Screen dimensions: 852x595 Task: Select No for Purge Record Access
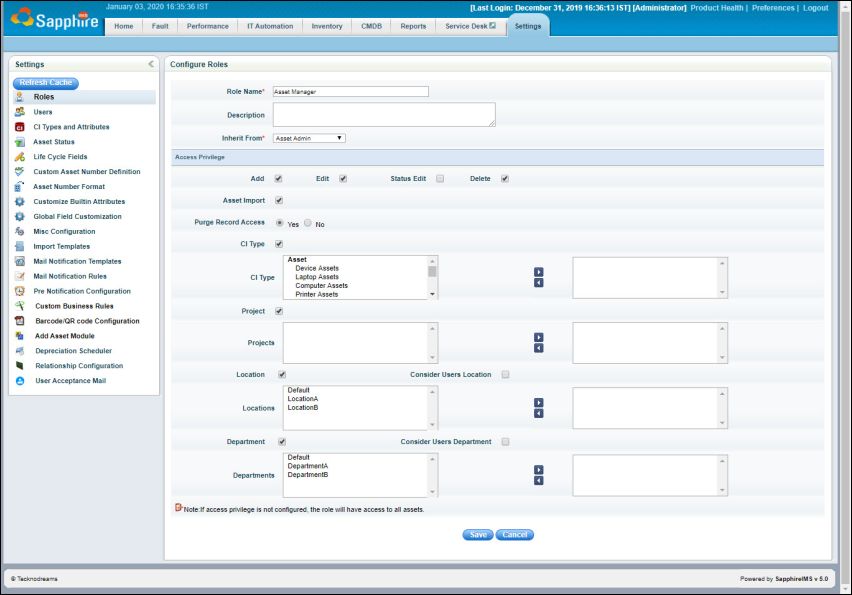pyautogui.click(x=308, y=223)
